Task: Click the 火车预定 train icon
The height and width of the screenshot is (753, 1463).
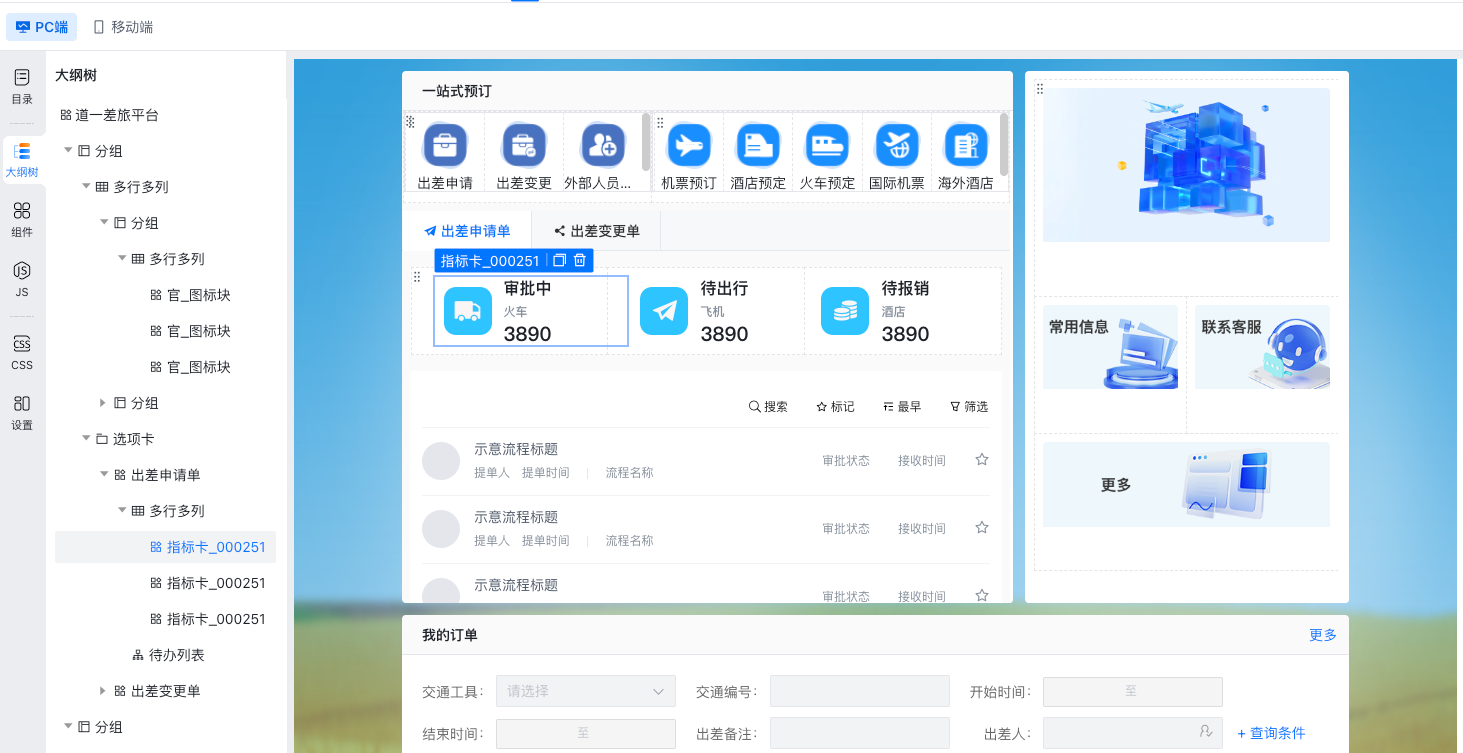Action: point(827,146)
